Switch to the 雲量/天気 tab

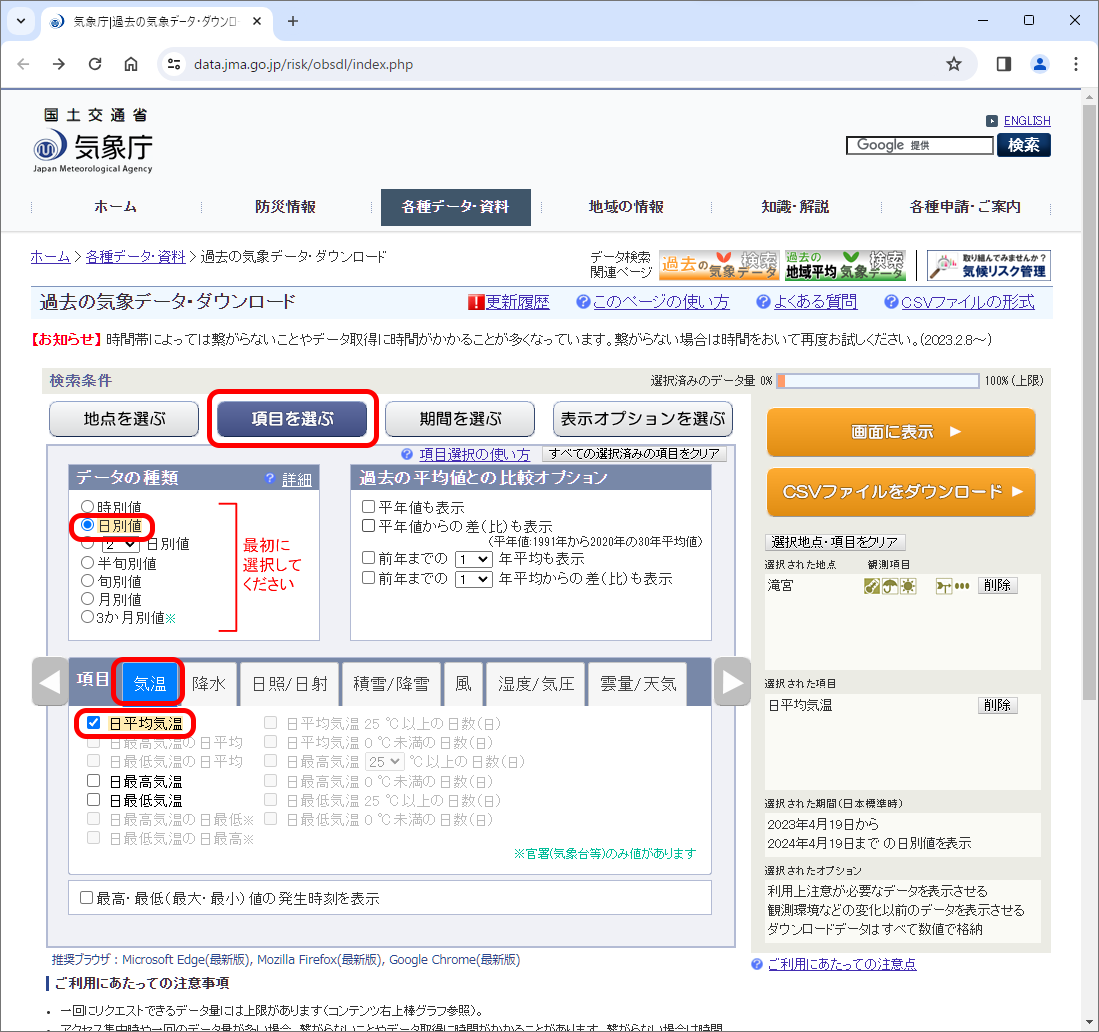point(638,684)
